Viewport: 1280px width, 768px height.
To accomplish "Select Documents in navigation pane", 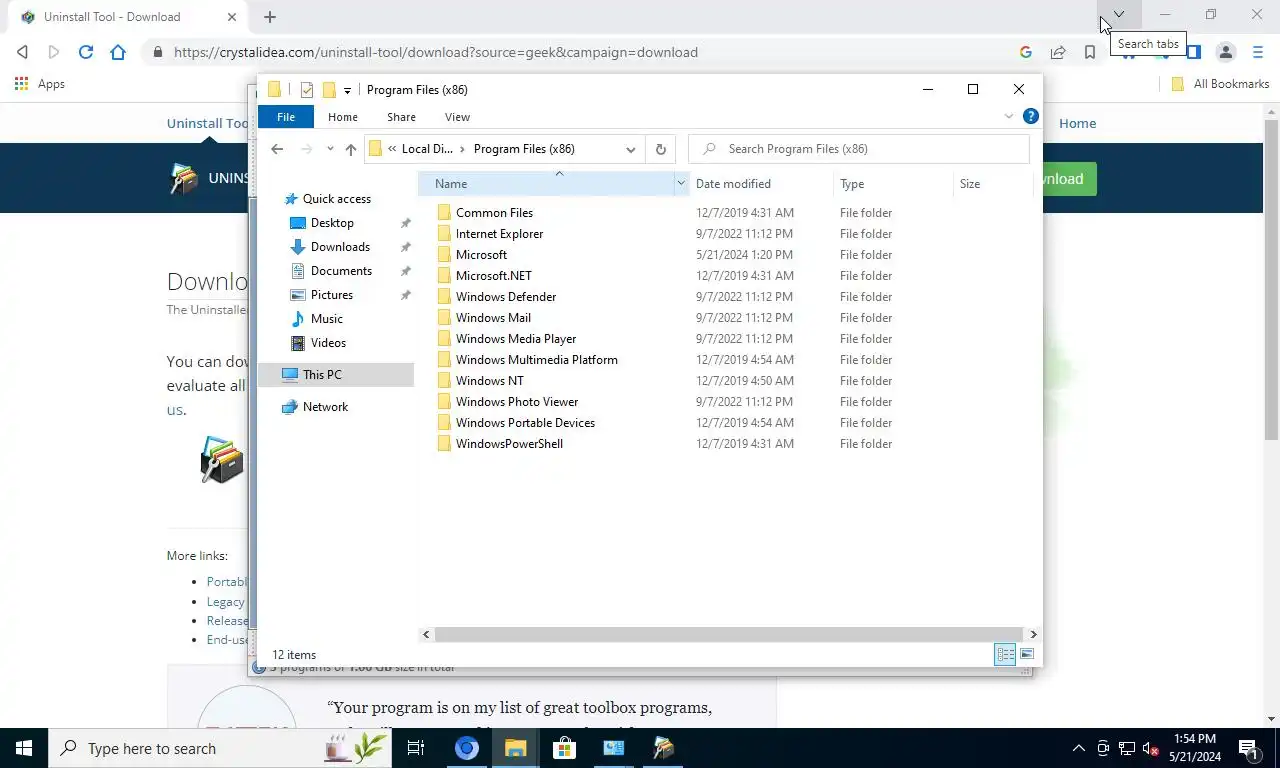I will tap(341, 271).
